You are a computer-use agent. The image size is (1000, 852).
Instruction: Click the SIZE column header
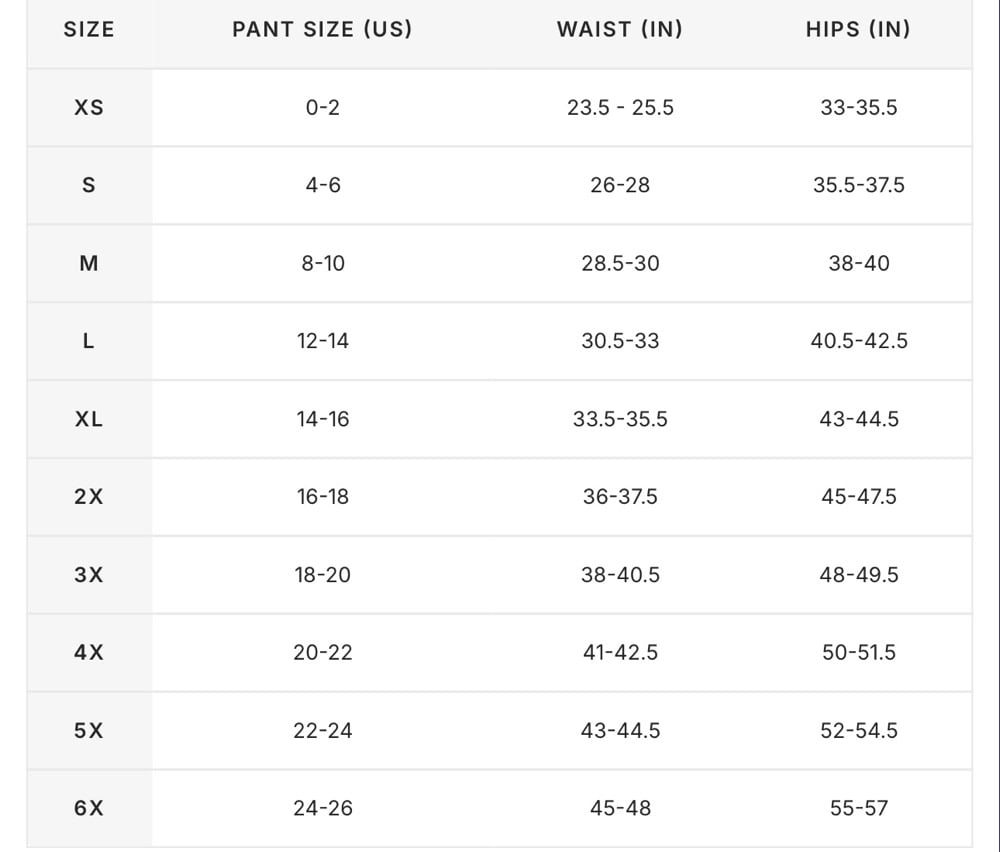89,30
